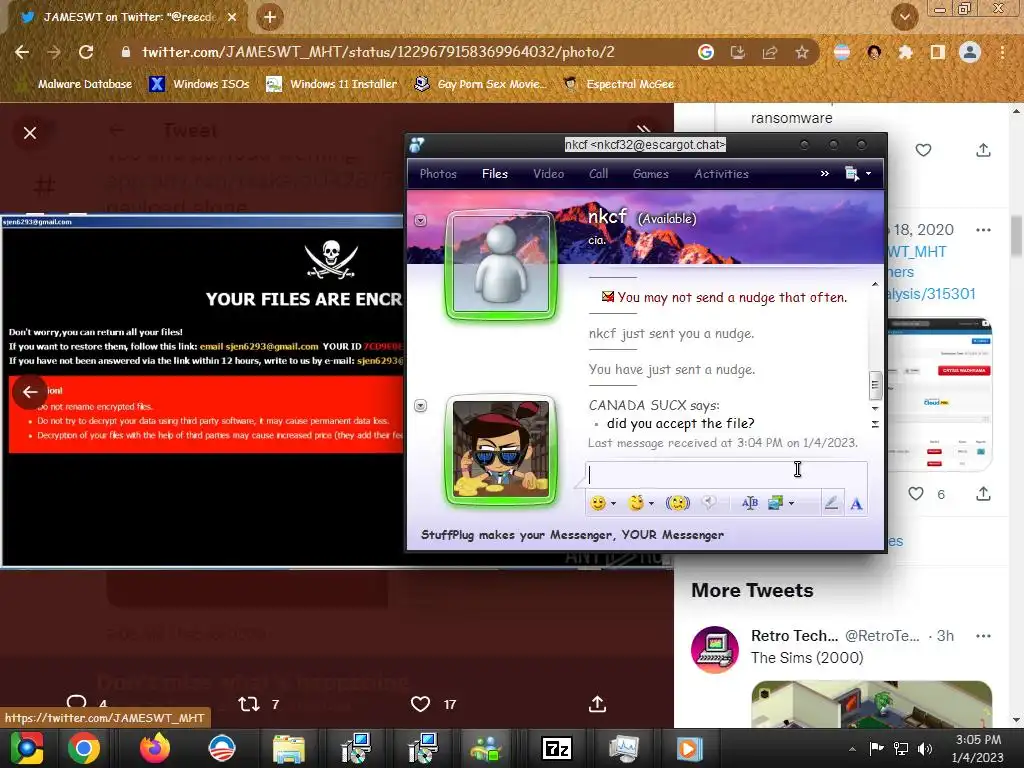Open a new browser tab
The height and width of the screenshot is (768, 1024).
270,17
